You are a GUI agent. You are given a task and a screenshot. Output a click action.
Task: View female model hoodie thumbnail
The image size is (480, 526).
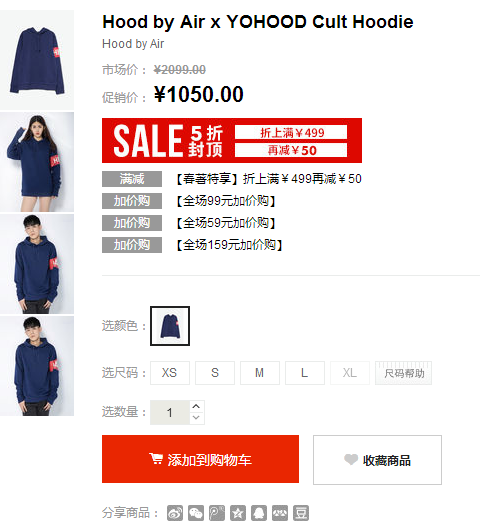(37, 162)
